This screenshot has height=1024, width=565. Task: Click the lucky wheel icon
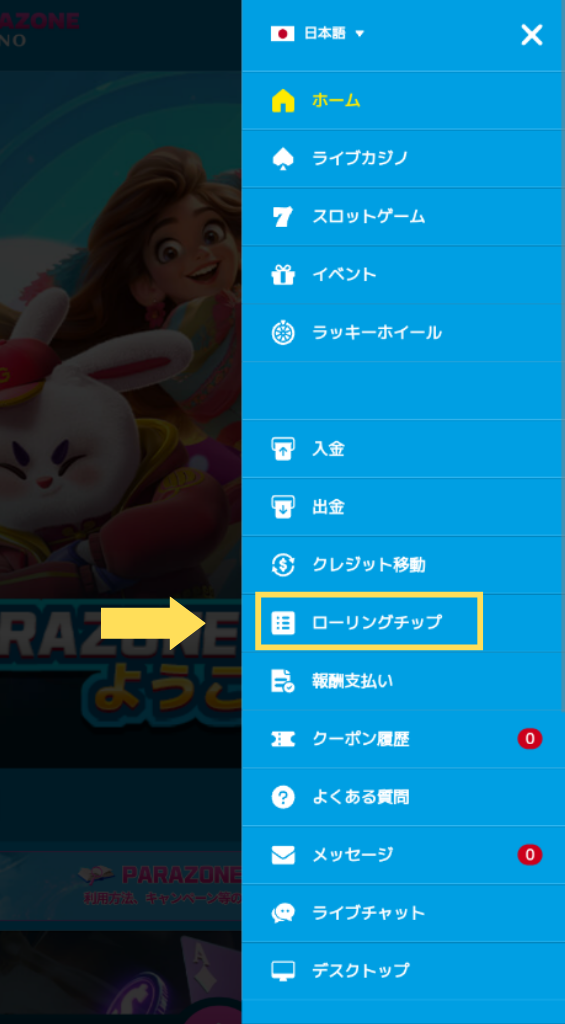[283, 333]
